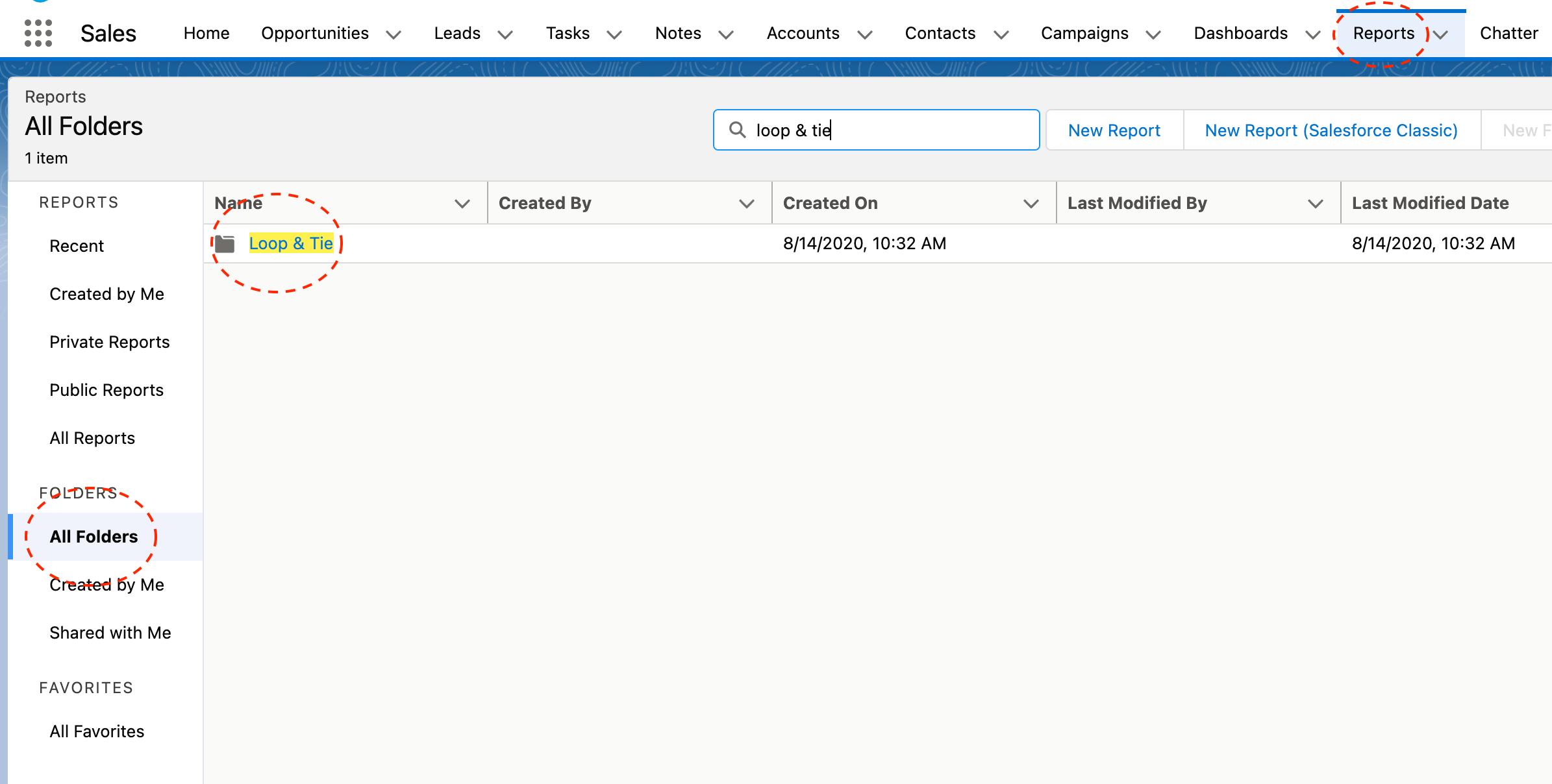Sort by the Created By column header

tap(545, 203)
